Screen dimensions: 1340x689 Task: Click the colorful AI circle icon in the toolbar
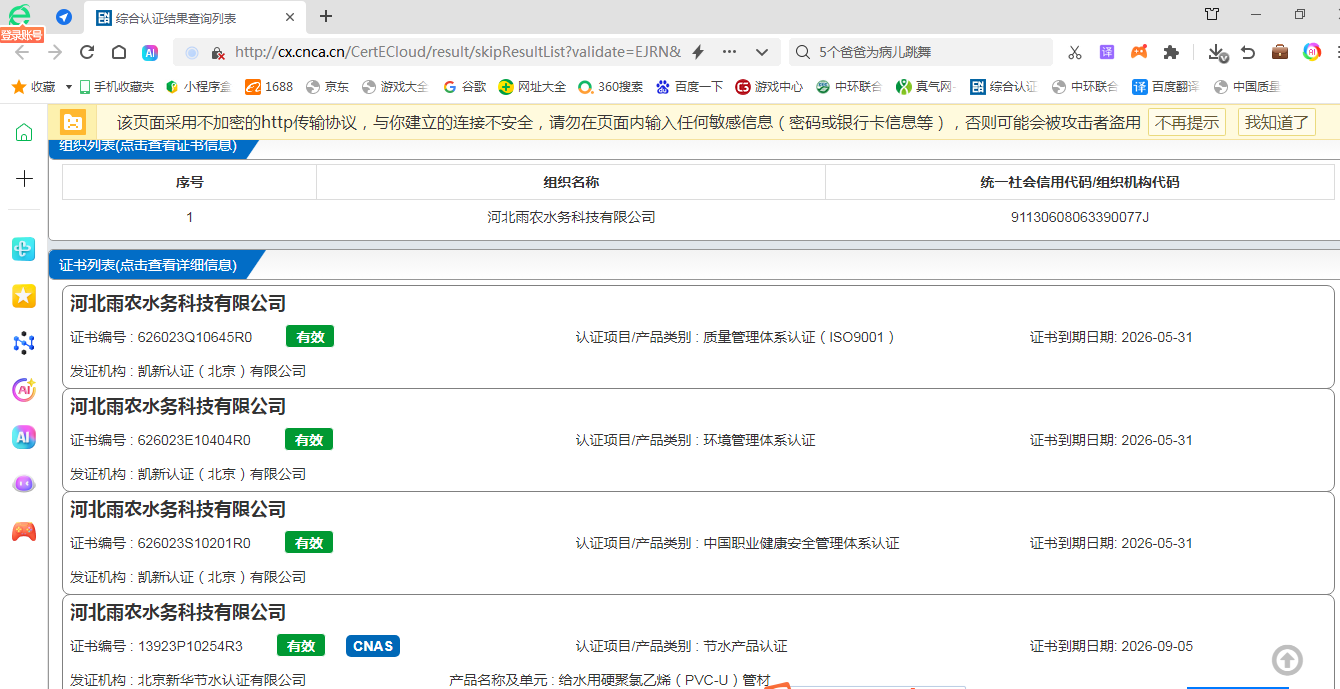tap(1312, 52)
